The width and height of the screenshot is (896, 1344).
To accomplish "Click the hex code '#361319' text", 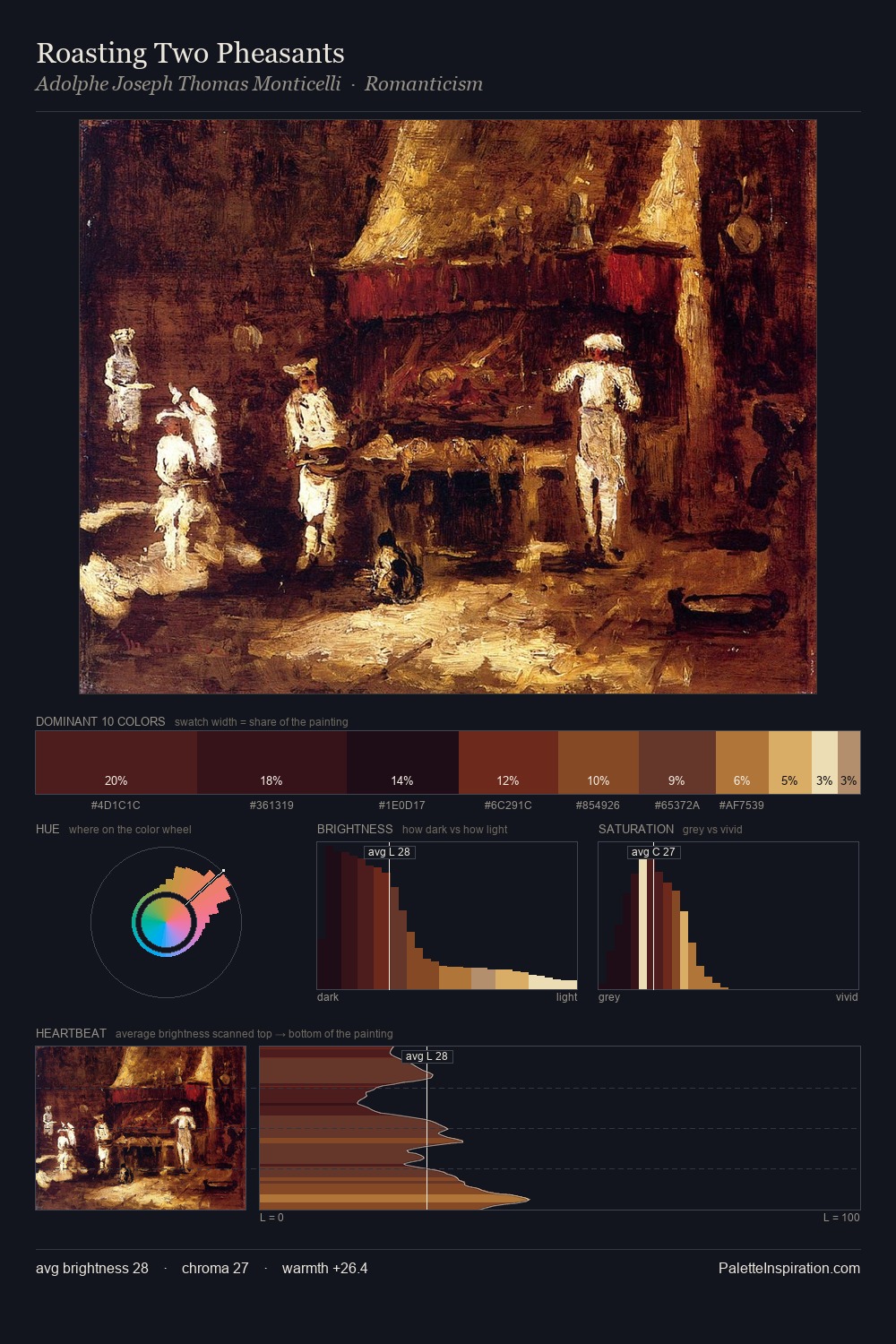I will point(271,805).
